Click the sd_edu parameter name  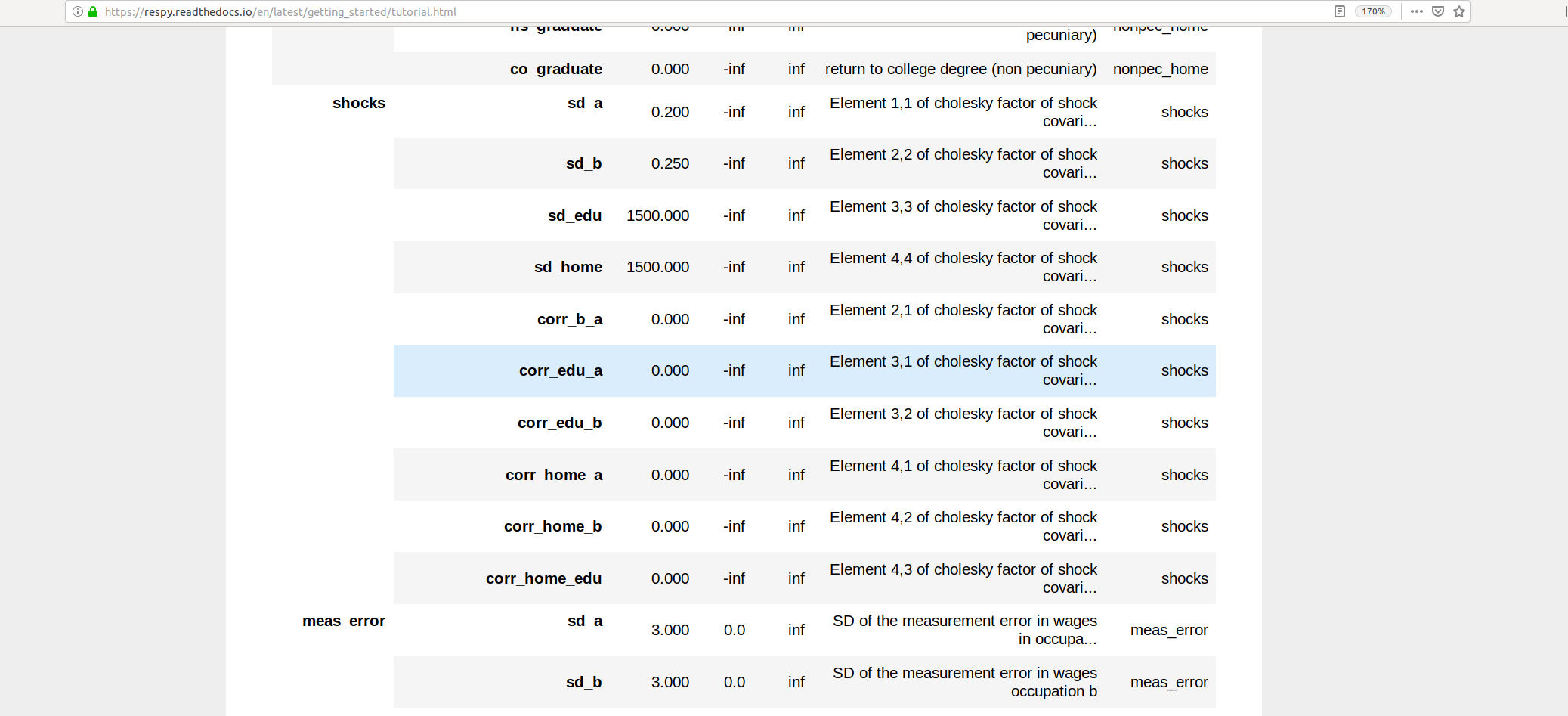(x=574, y=215)
